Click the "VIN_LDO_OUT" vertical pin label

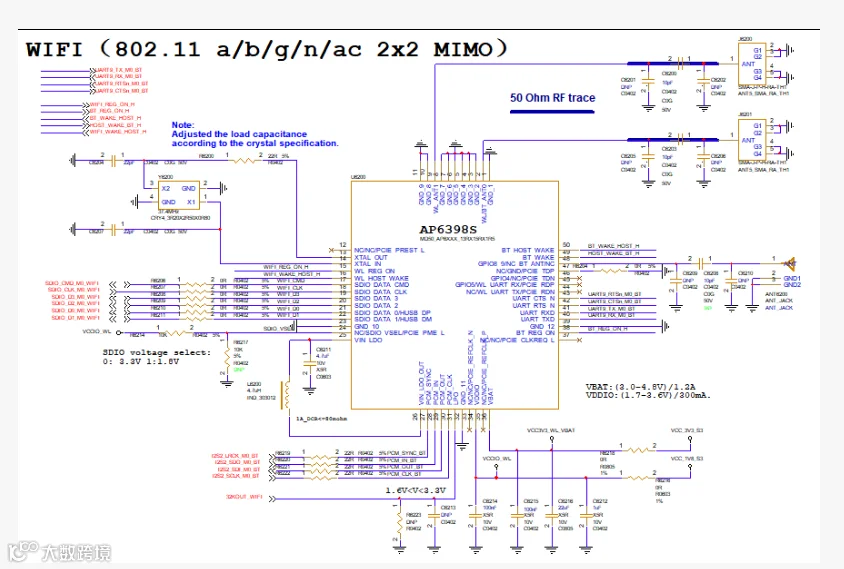pos(421,383)
